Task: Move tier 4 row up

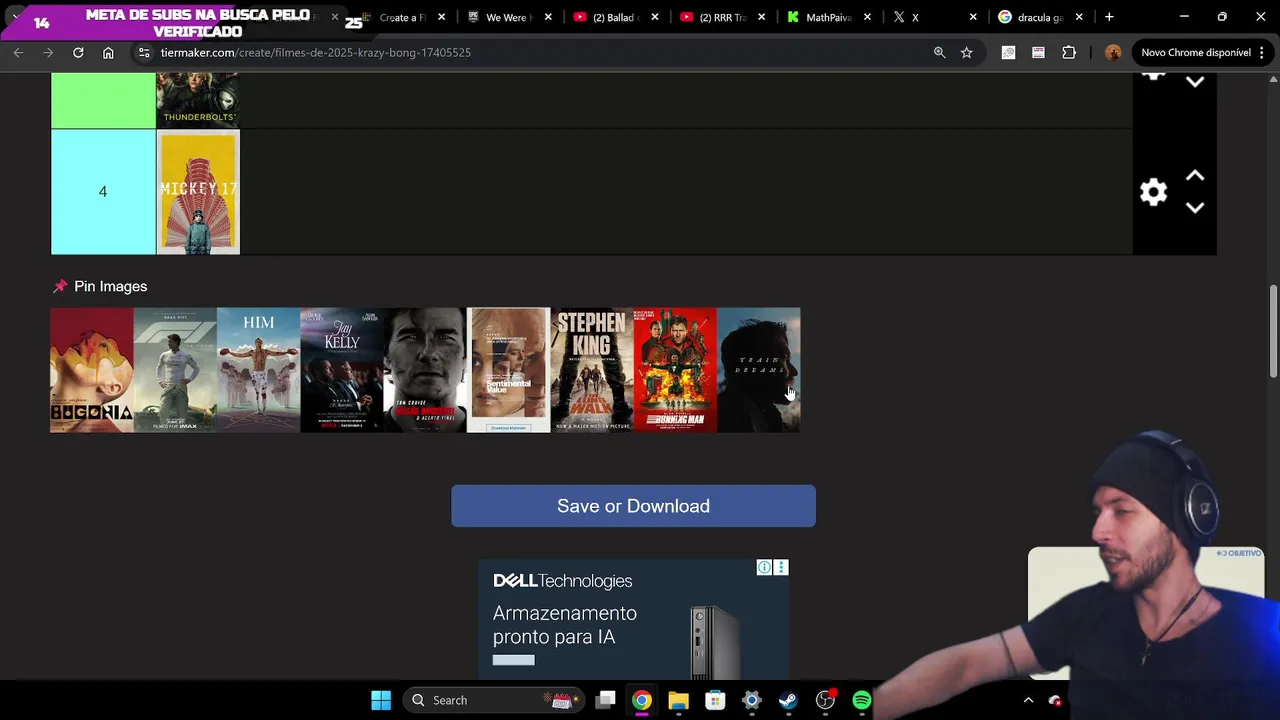Action: 1195,176
